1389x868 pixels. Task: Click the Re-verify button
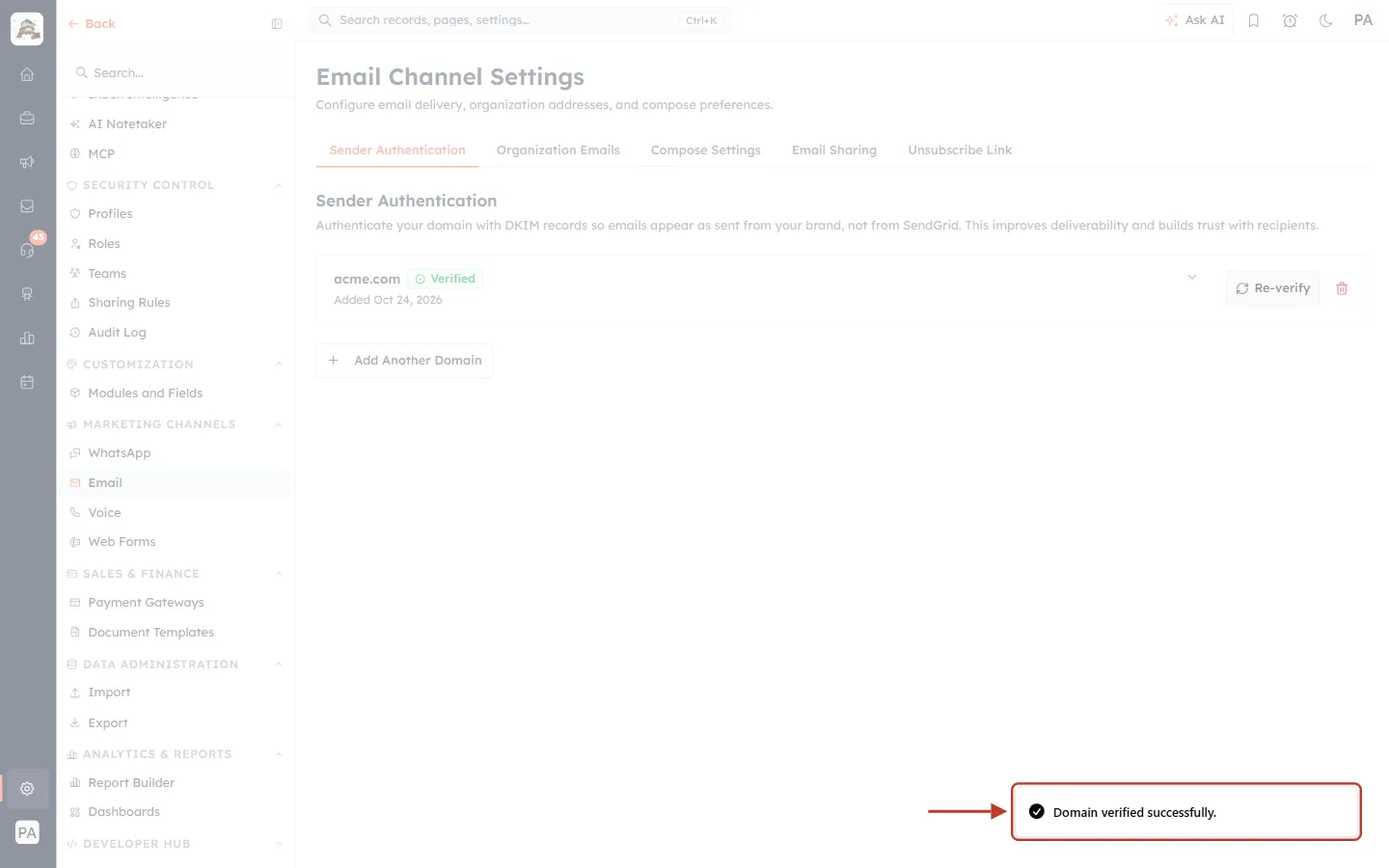1272,288
